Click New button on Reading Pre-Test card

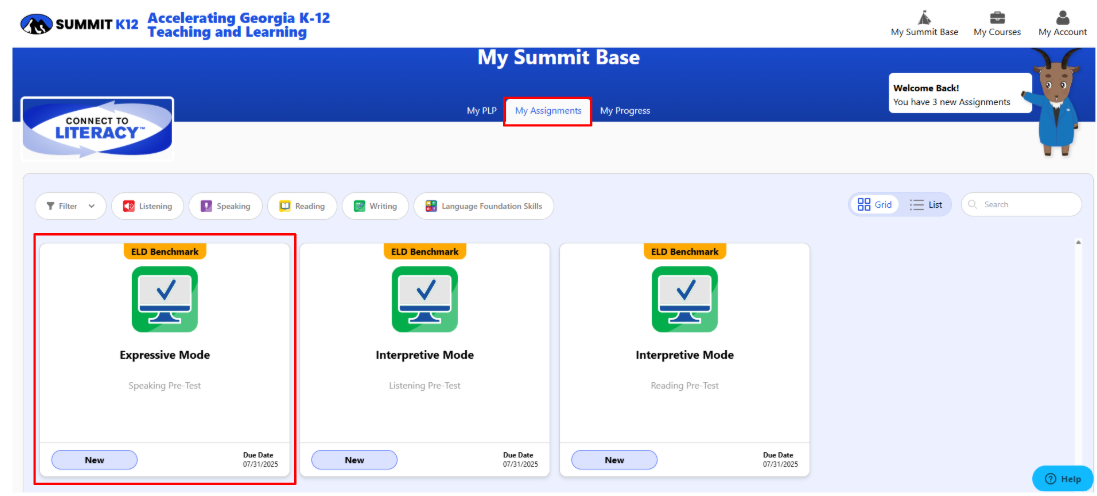614,460
